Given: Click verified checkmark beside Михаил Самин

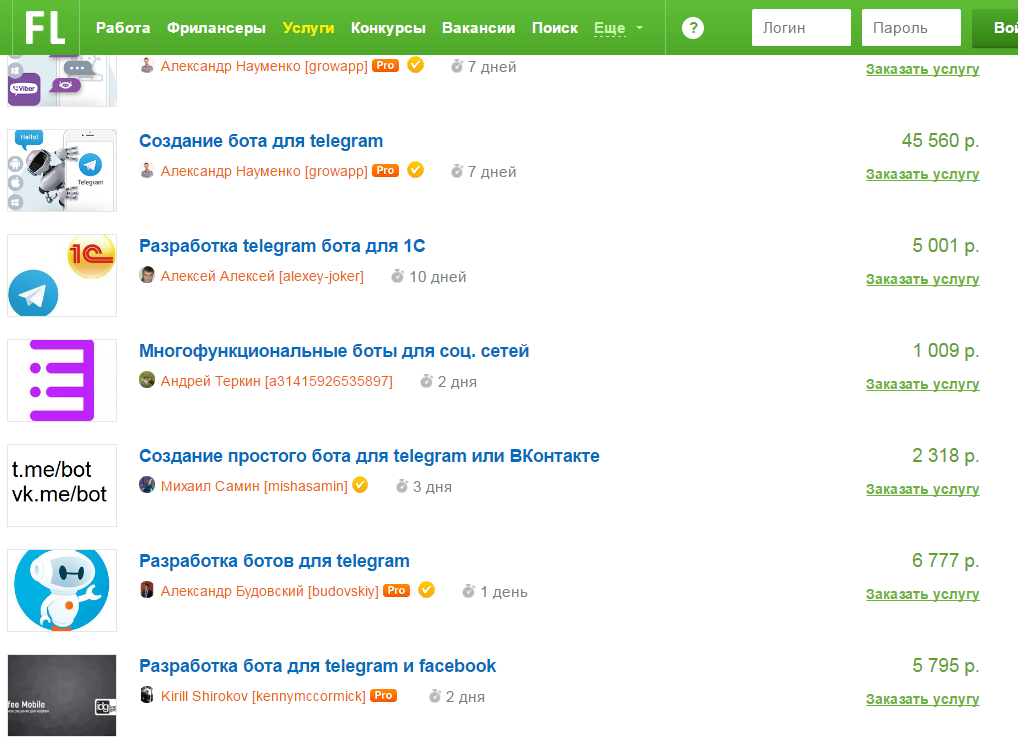Looking at the screenshot, I should [360, 485].
